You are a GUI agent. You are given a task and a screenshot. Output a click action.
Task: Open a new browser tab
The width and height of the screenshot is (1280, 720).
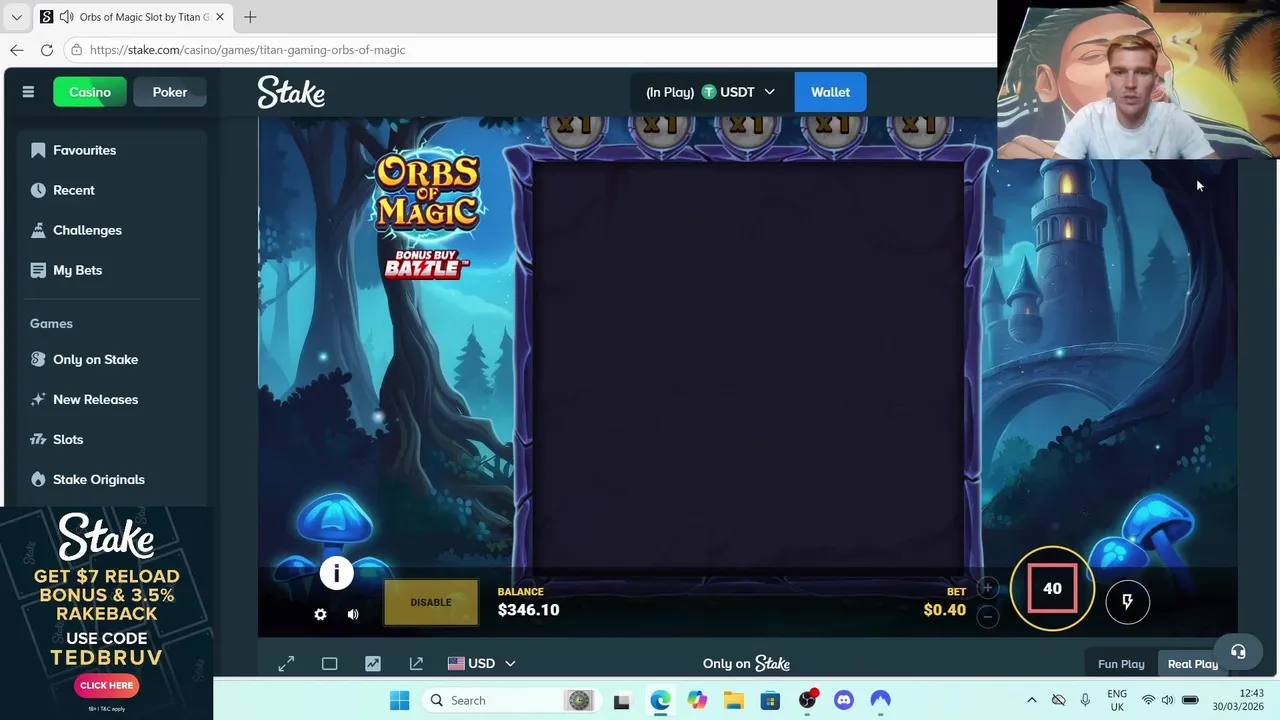250,17
